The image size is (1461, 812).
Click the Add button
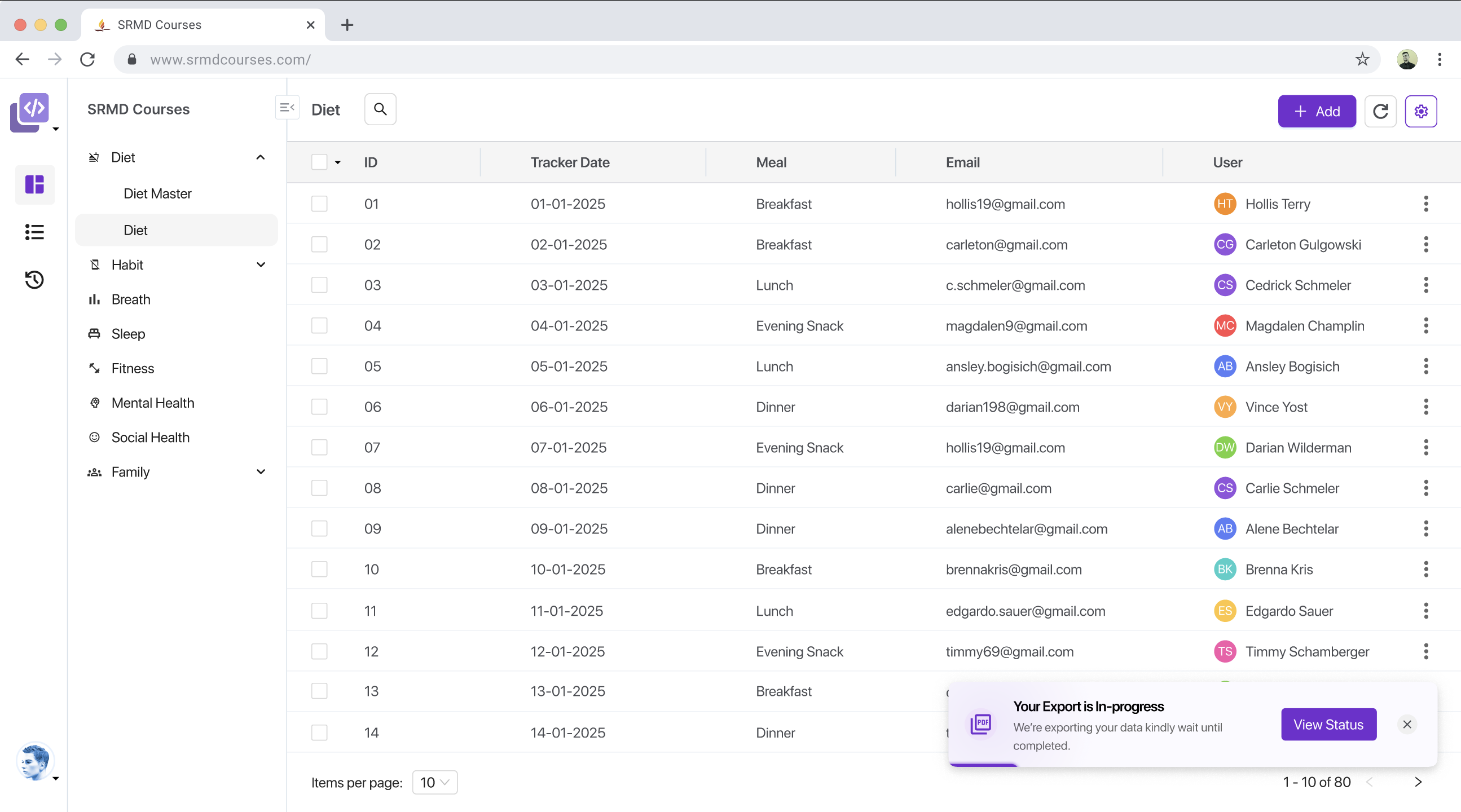pyautogui.click(x=1317, y=111)
